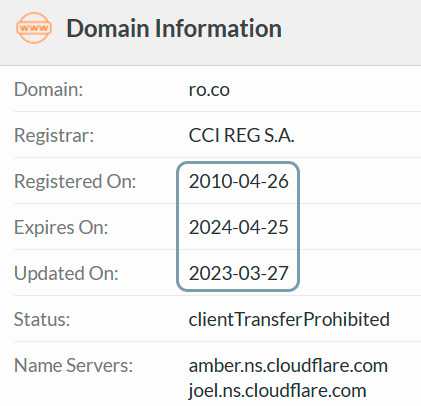The height and width of the screenshot is (406, 421).
Task: Click the Registered On: label
Action: (x=75, y=181)
